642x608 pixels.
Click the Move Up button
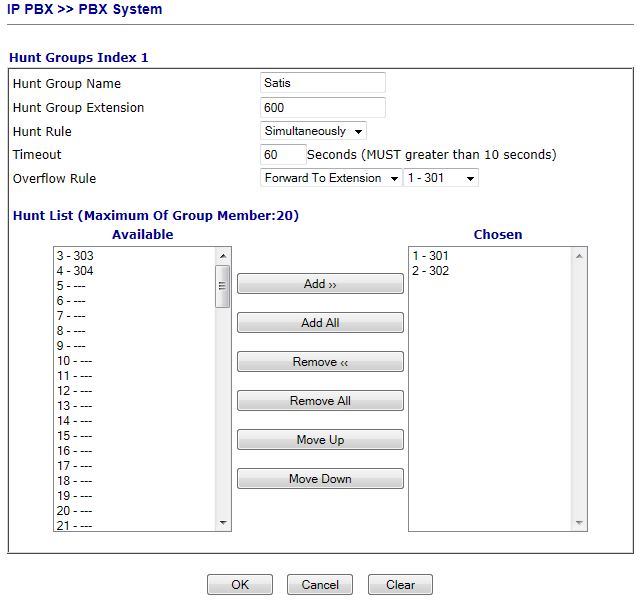(320, 440)
